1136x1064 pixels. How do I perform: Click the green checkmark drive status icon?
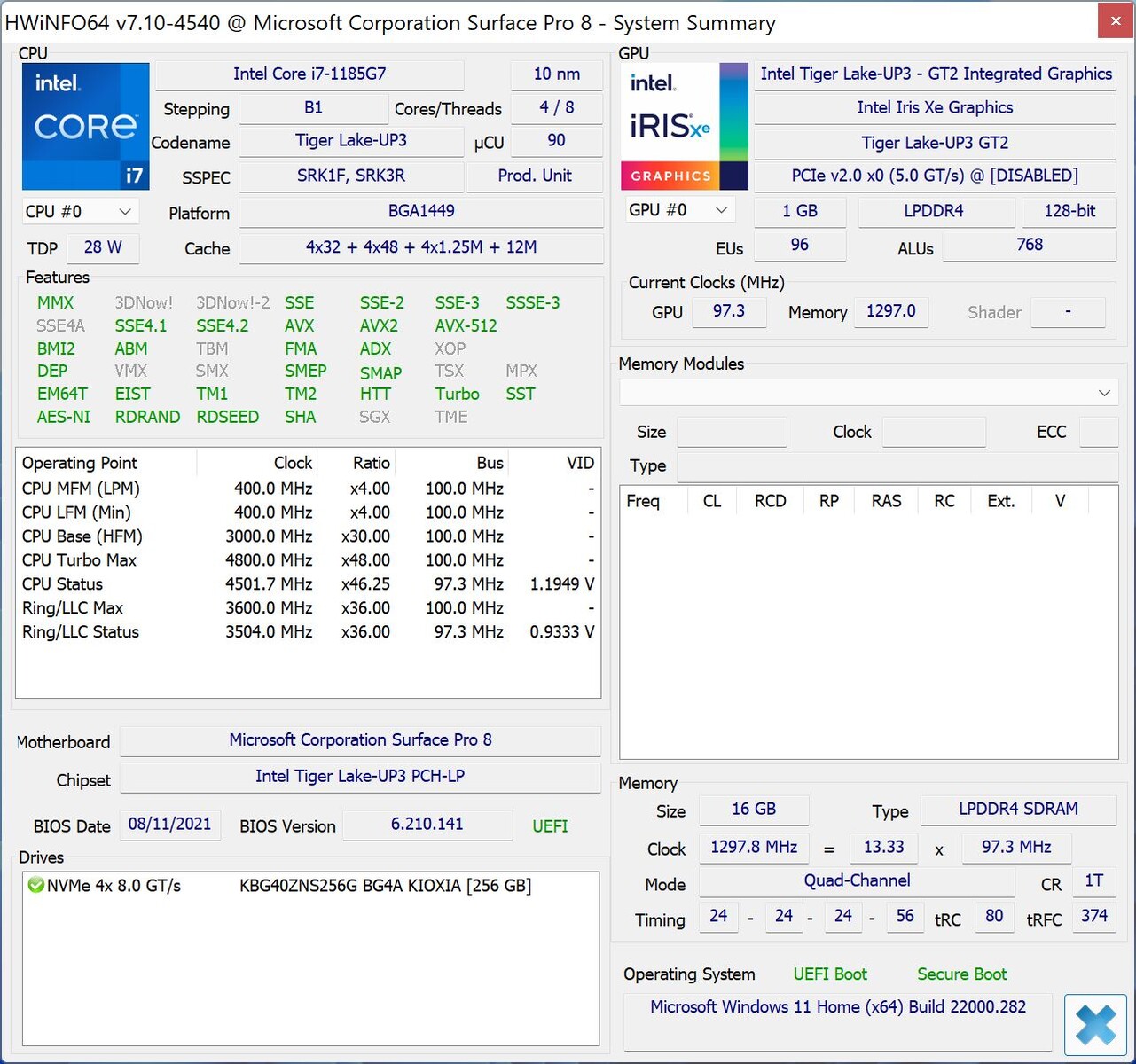pos(35,885)
